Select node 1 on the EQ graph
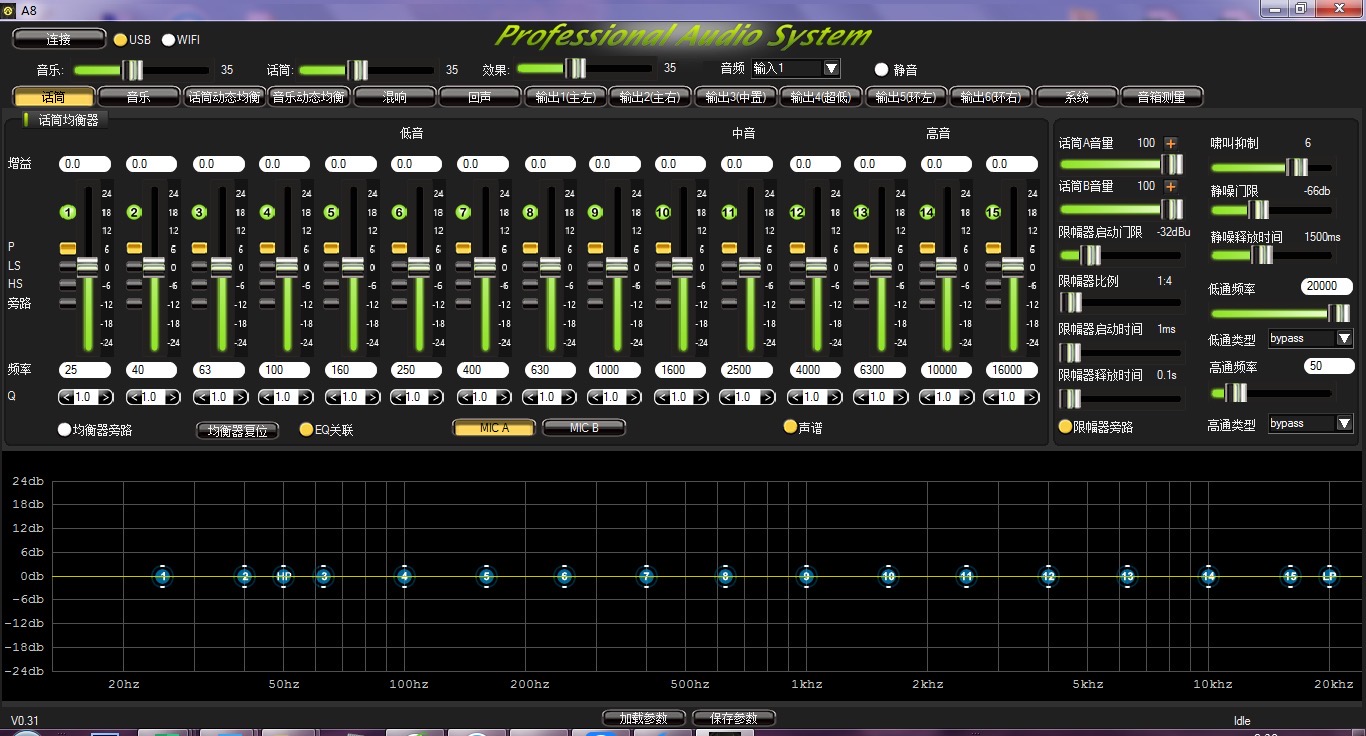 [x=163, y=576]
